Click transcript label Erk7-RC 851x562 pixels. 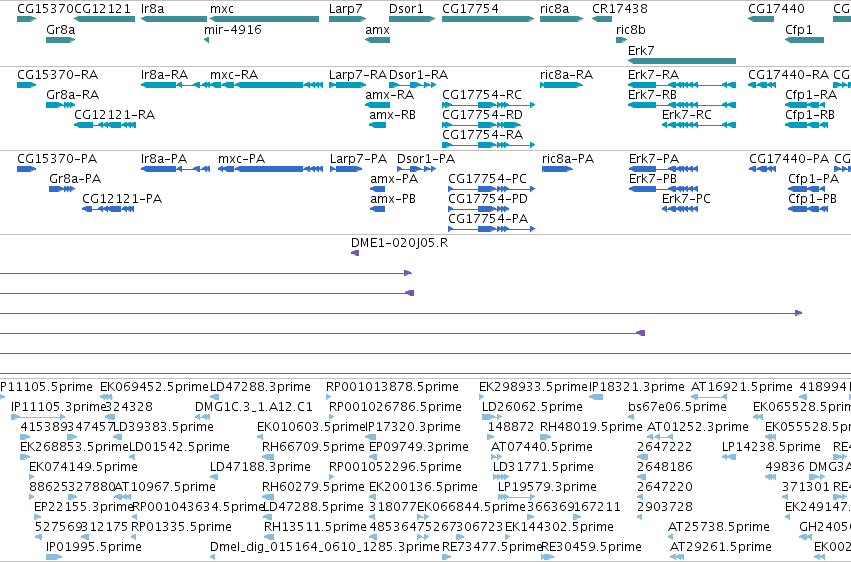[x=687, y=115]
